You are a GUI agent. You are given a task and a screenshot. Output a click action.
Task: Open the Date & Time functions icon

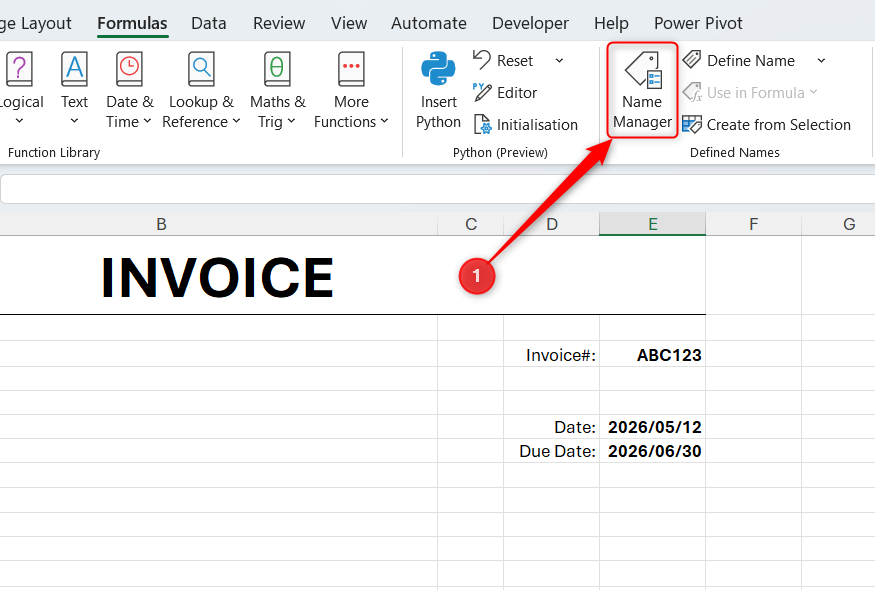point(129,69)
